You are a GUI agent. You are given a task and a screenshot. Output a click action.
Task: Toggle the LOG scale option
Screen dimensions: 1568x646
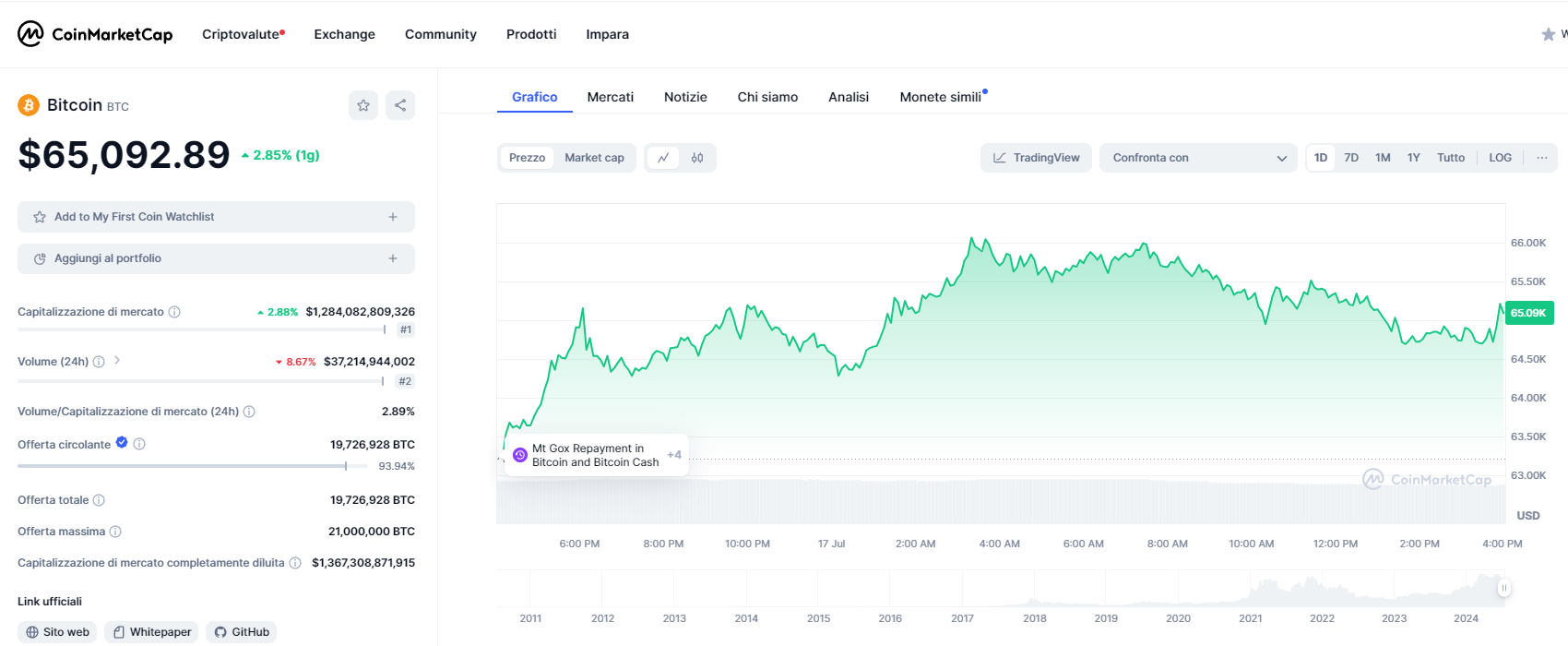point(1500,158)
